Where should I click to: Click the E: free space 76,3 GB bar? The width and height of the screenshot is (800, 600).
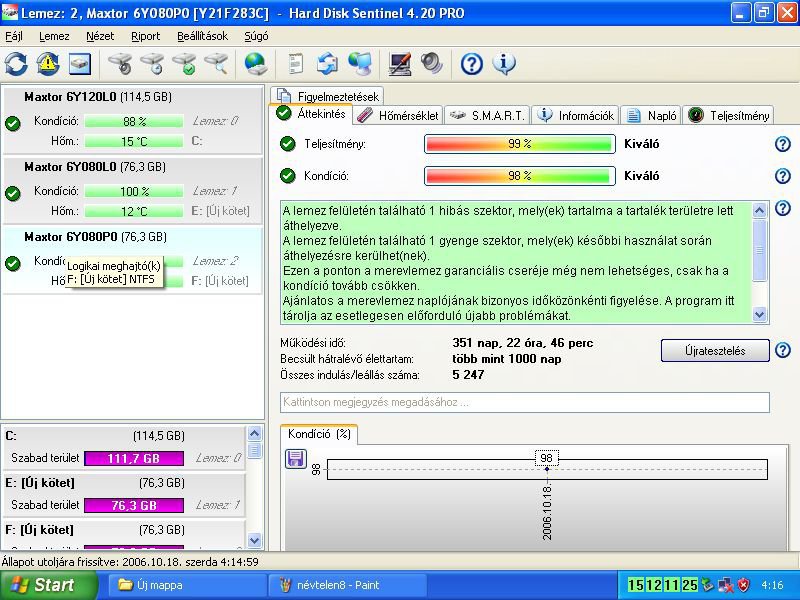click(x=134, y=505)
